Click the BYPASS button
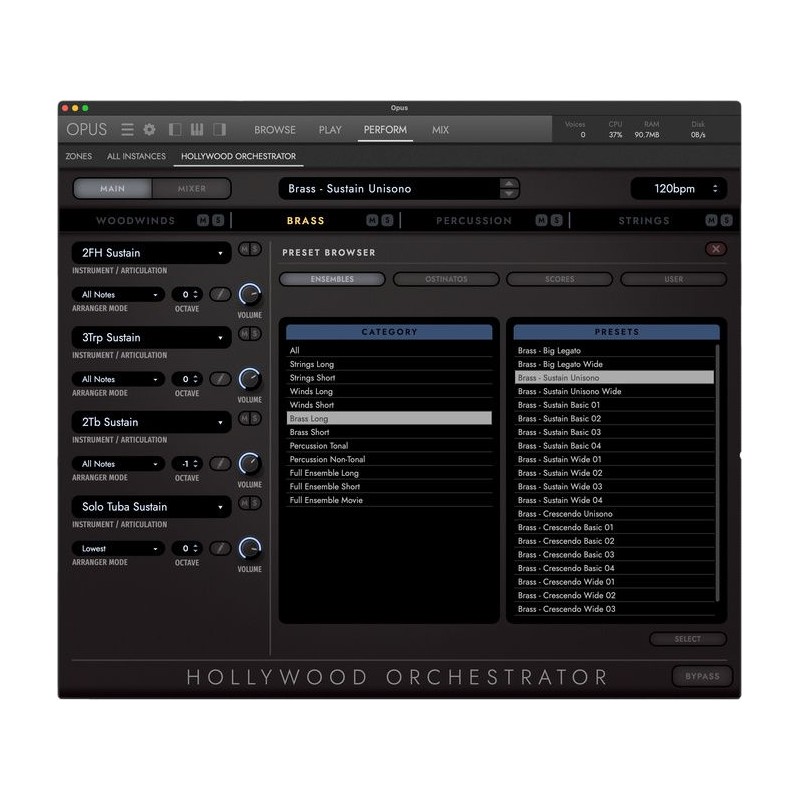This screenshot has height=800, width=800. tap(702, 676)
